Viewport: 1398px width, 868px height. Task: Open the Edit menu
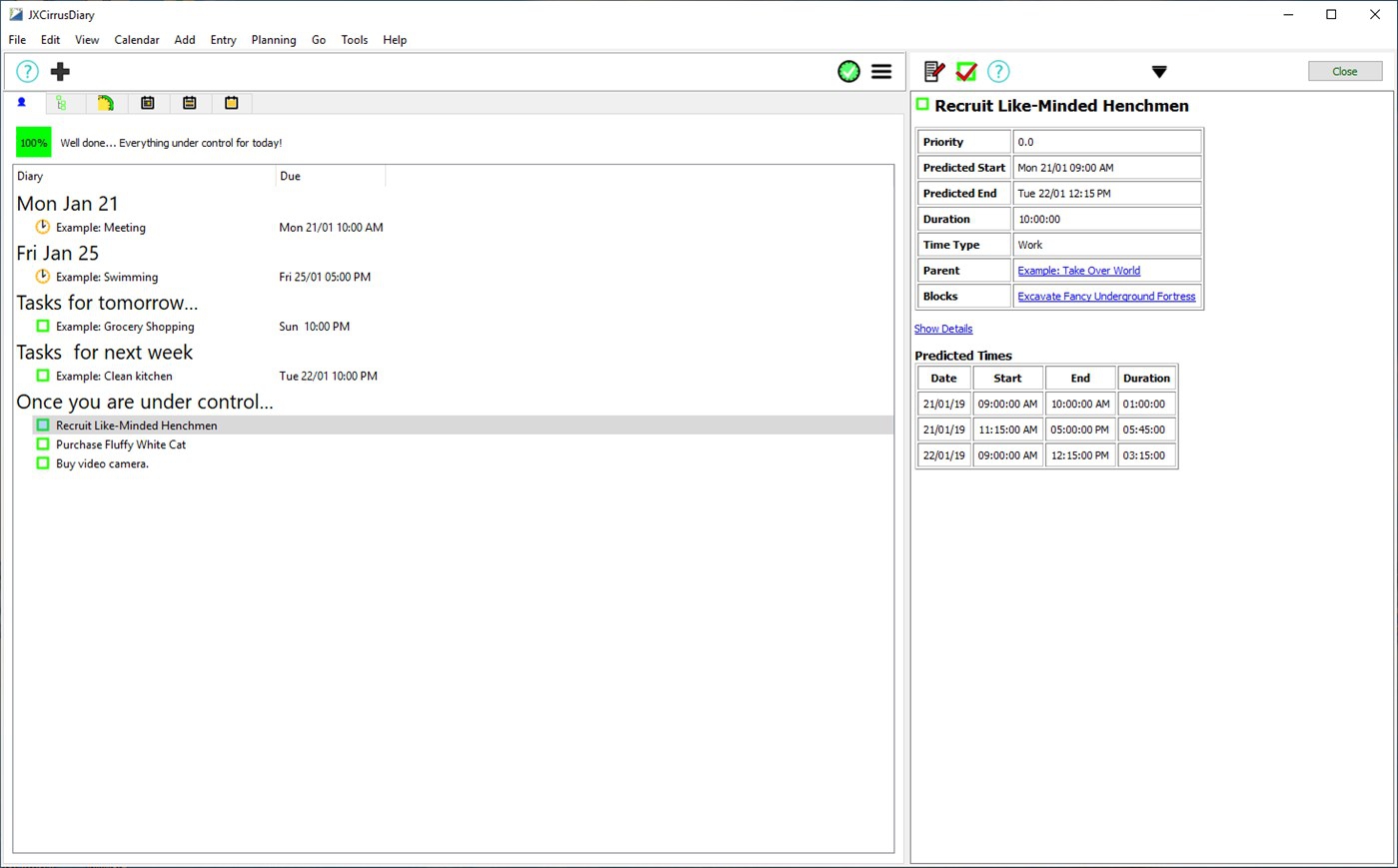[50, 40]
